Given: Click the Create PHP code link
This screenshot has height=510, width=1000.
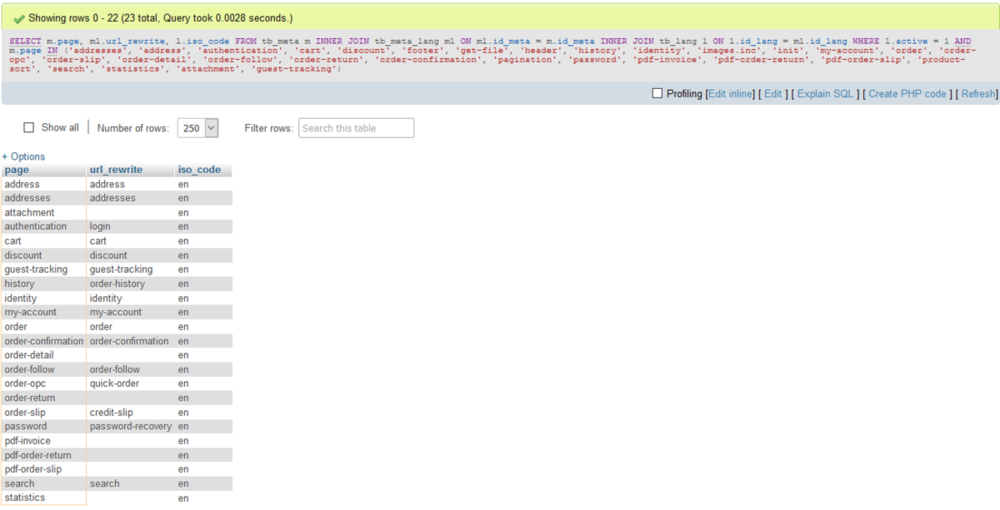Looking at the screenshot, I should pyautogui.click(x=907, y=94).
